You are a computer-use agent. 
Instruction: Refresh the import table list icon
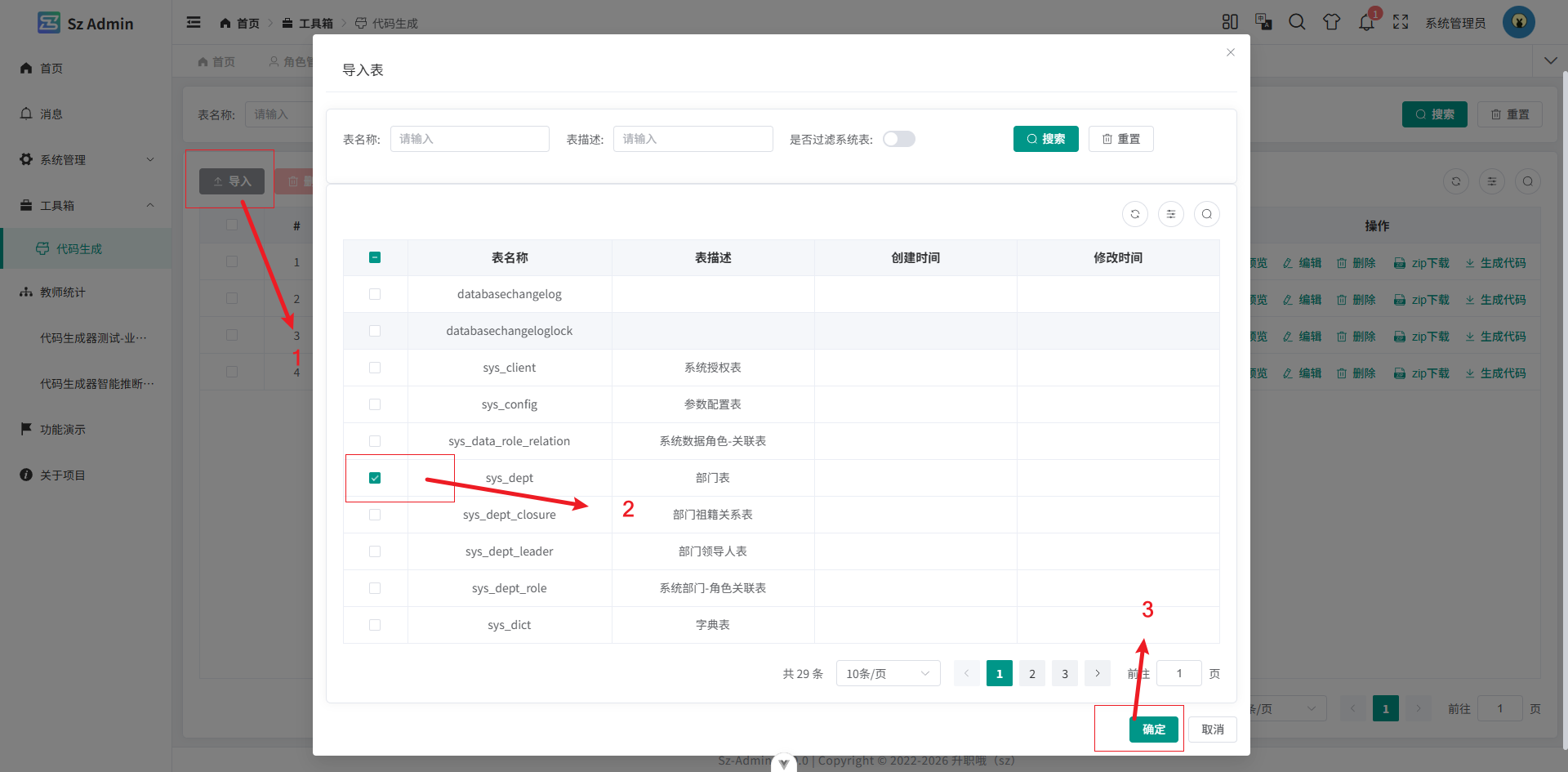(x=1135, y=214)
